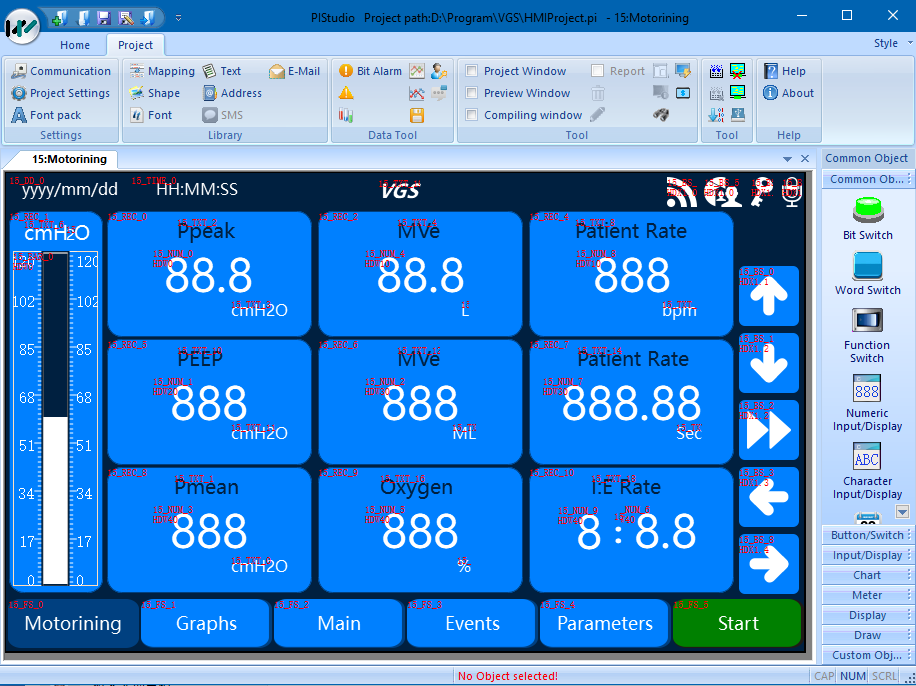Click the user with key icon
Screen dimensions: 916x686
coord(439,71)
